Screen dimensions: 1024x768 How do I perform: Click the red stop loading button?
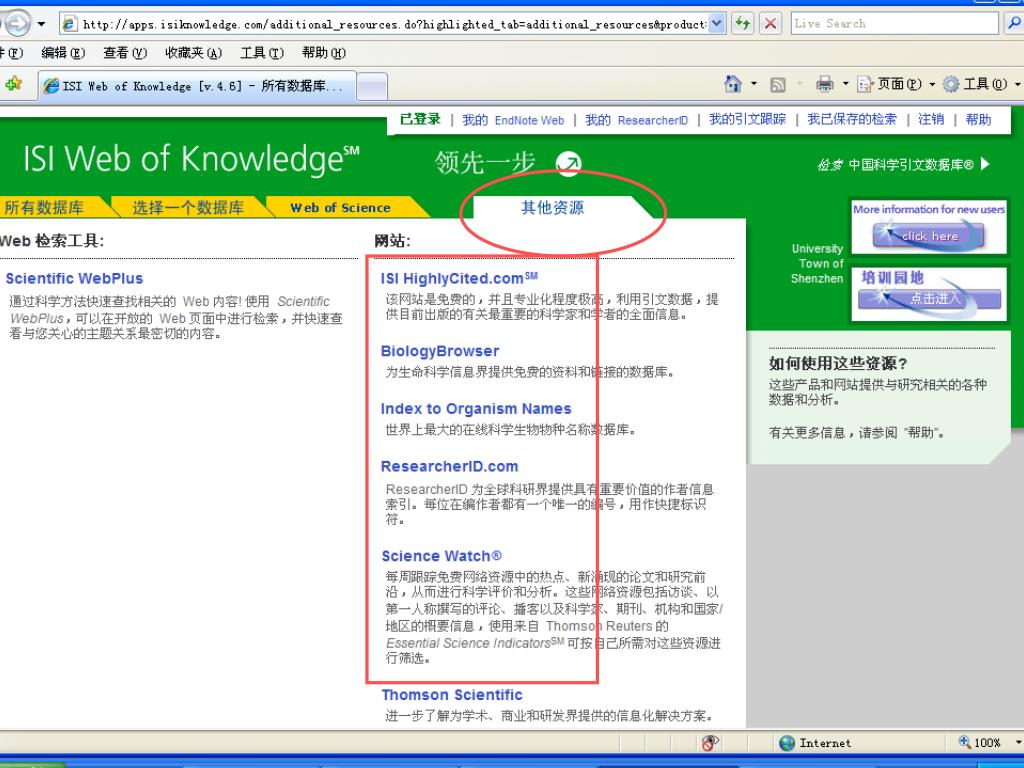tap(771, 24)
